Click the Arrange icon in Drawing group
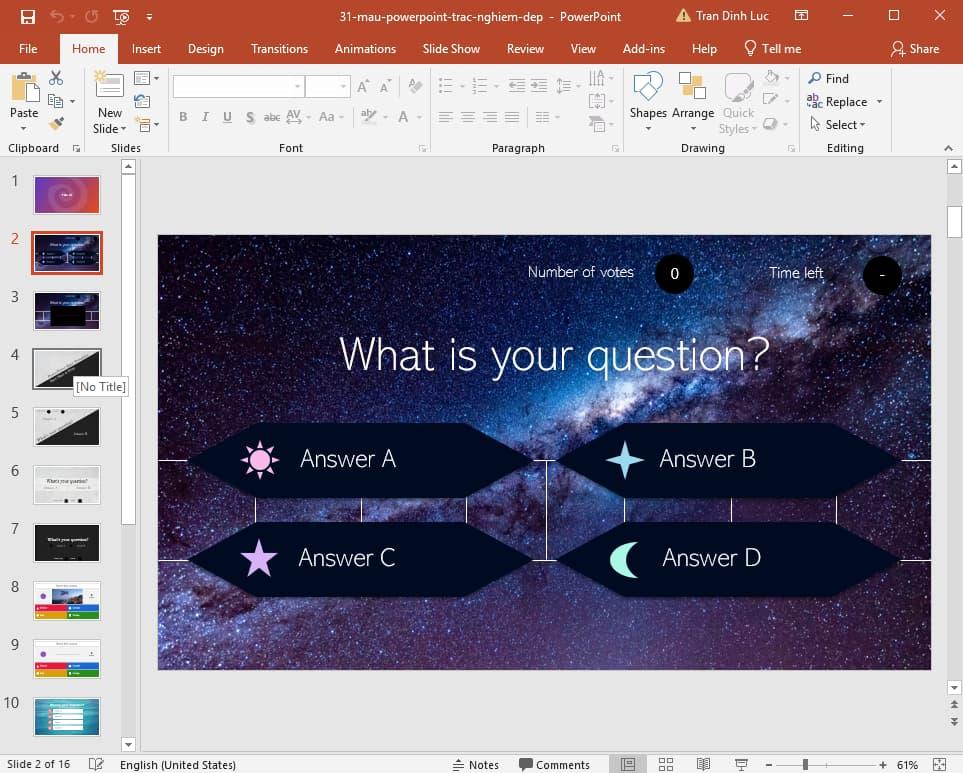The image size is (963, 773). pyautogui.click(x=693, y=95)
